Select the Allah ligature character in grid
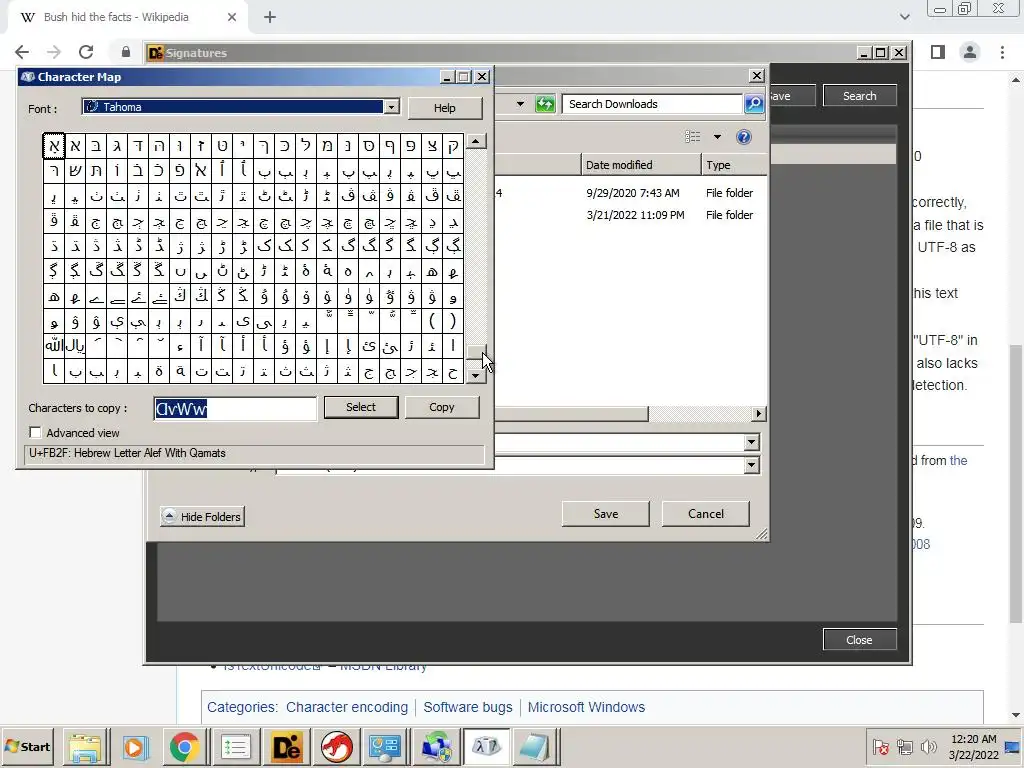1024x768 pixels. [x=54, y=346]
